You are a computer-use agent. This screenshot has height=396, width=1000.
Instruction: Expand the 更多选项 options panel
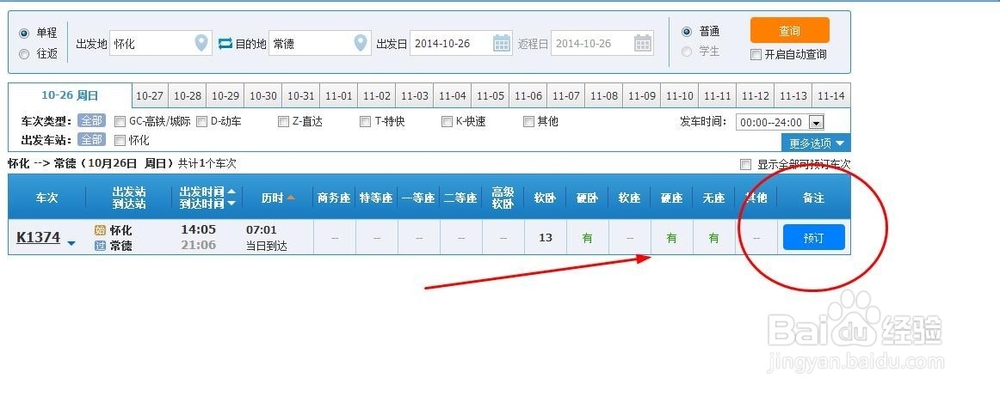(x=816, y=143)
